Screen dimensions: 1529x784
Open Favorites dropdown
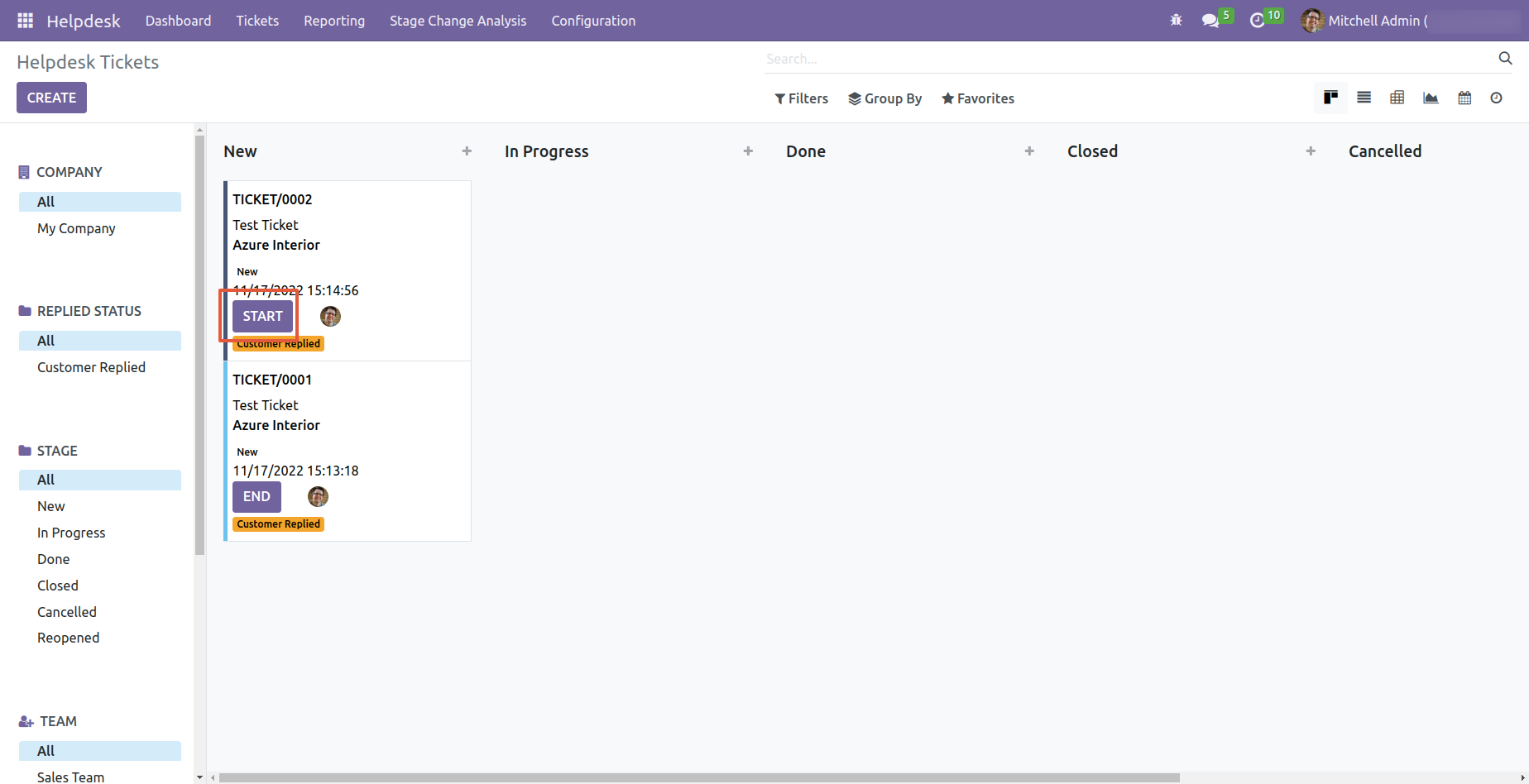tap(978, 98)
